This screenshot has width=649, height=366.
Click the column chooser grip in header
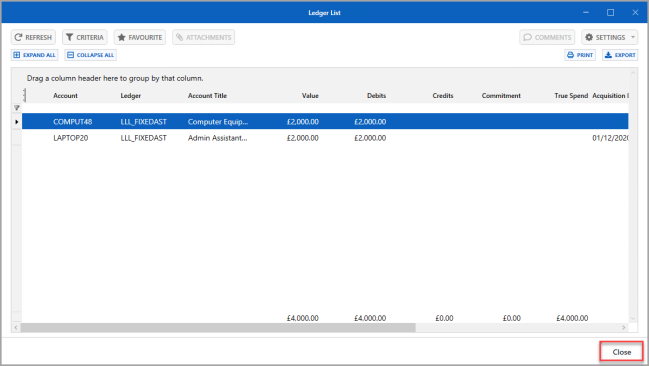point(24,95)
